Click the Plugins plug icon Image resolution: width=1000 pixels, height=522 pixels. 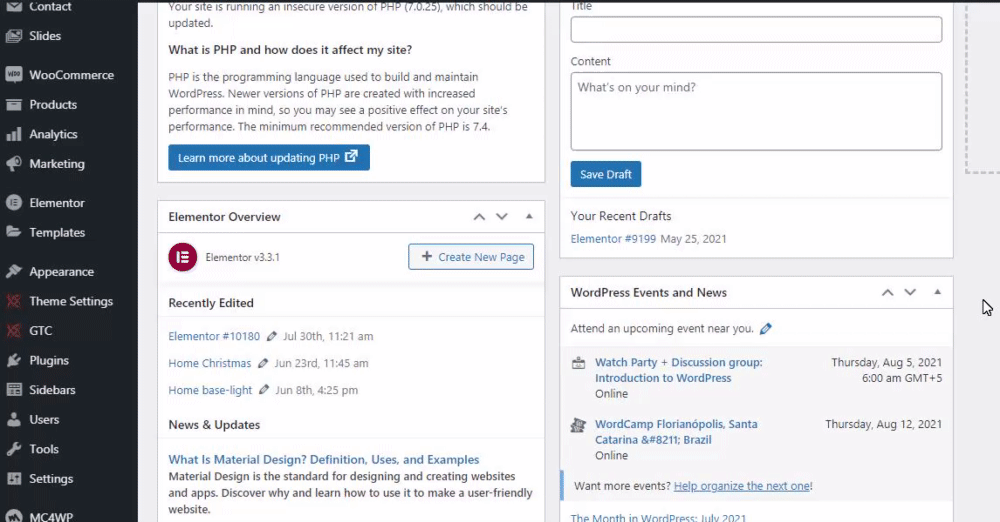click(x=13, y=360)
